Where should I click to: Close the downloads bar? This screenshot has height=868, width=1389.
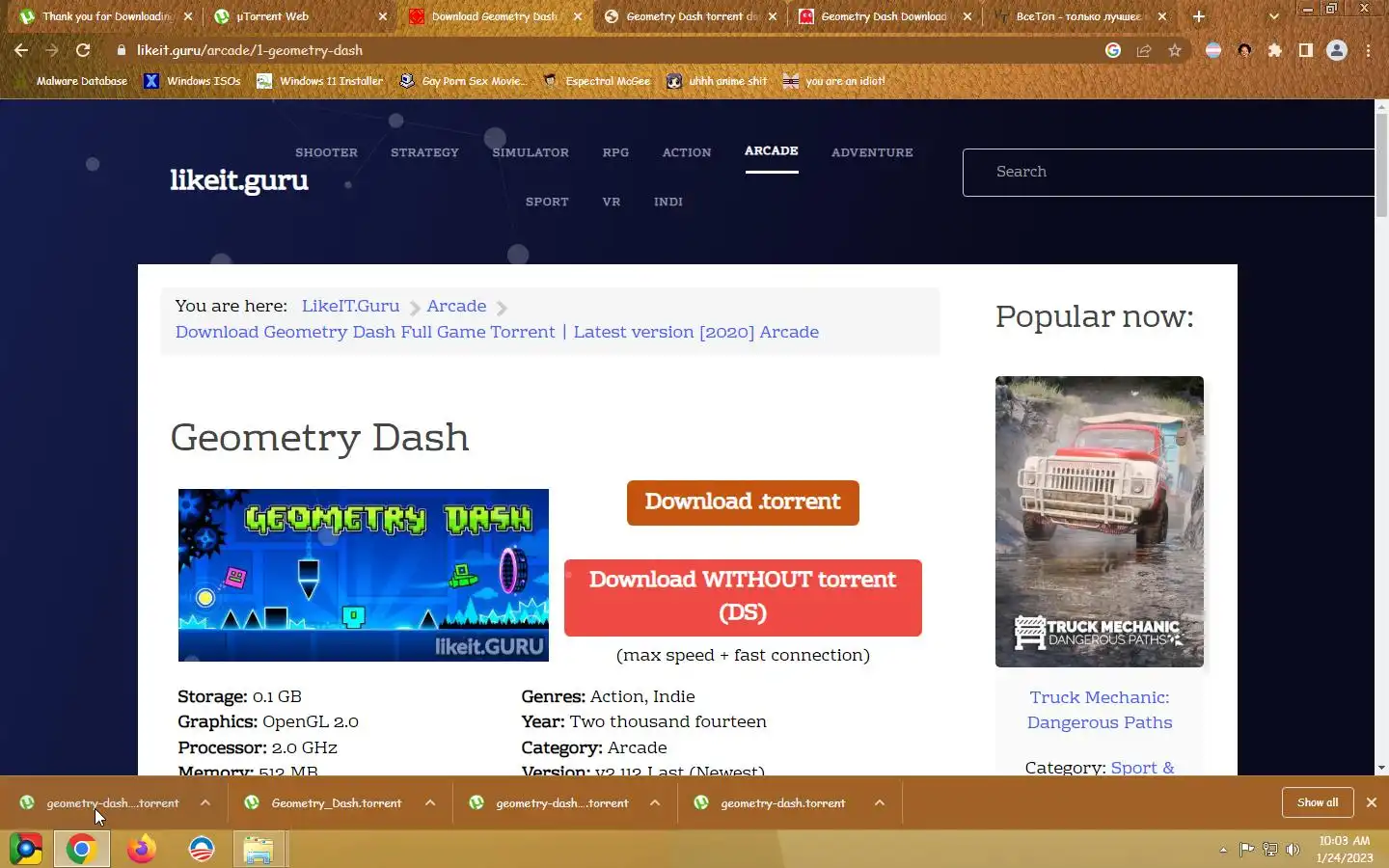tap(1372, 802)
